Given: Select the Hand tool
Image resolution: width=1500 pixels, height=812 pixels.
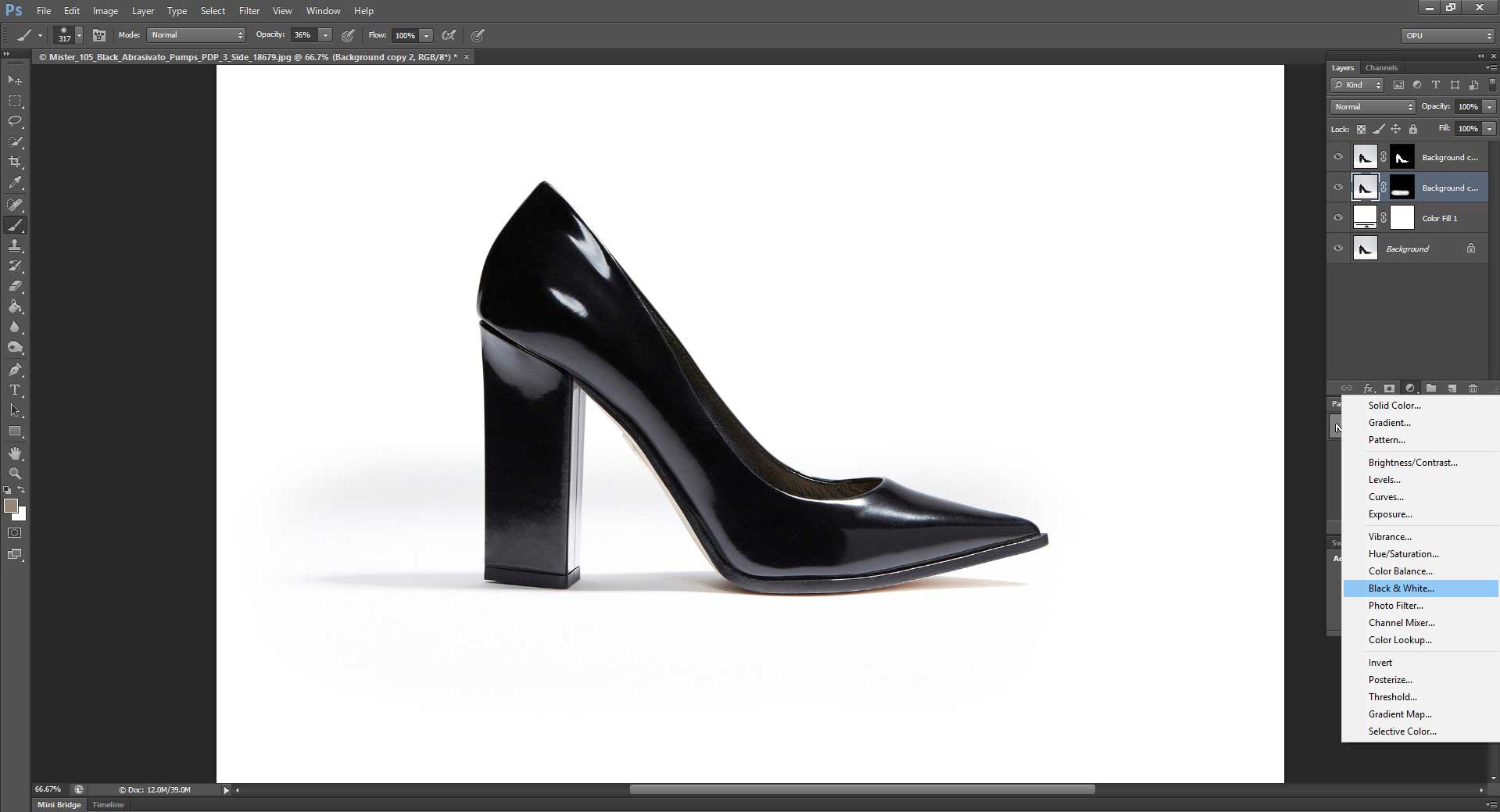Looking at the screenshot, I should 15,453.
